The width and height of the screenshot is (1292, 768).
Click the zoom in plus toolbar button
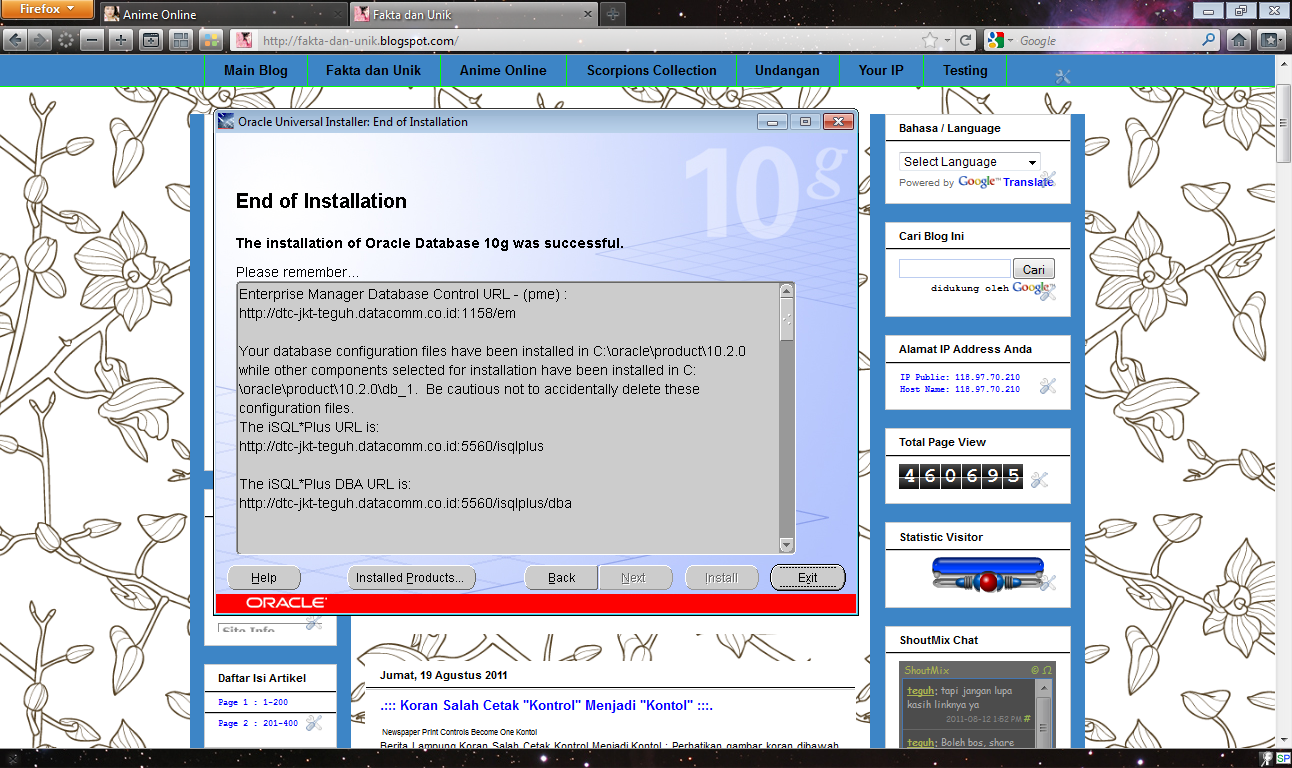point(121,40)
